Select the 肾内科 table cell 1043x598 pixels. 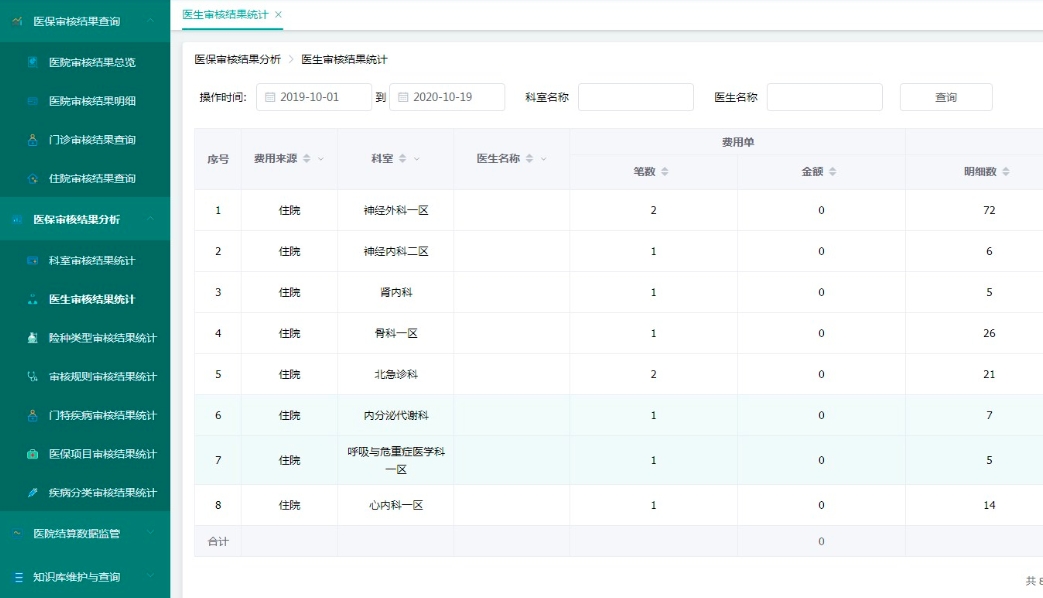pyautogui.click(x=396, y=292)
